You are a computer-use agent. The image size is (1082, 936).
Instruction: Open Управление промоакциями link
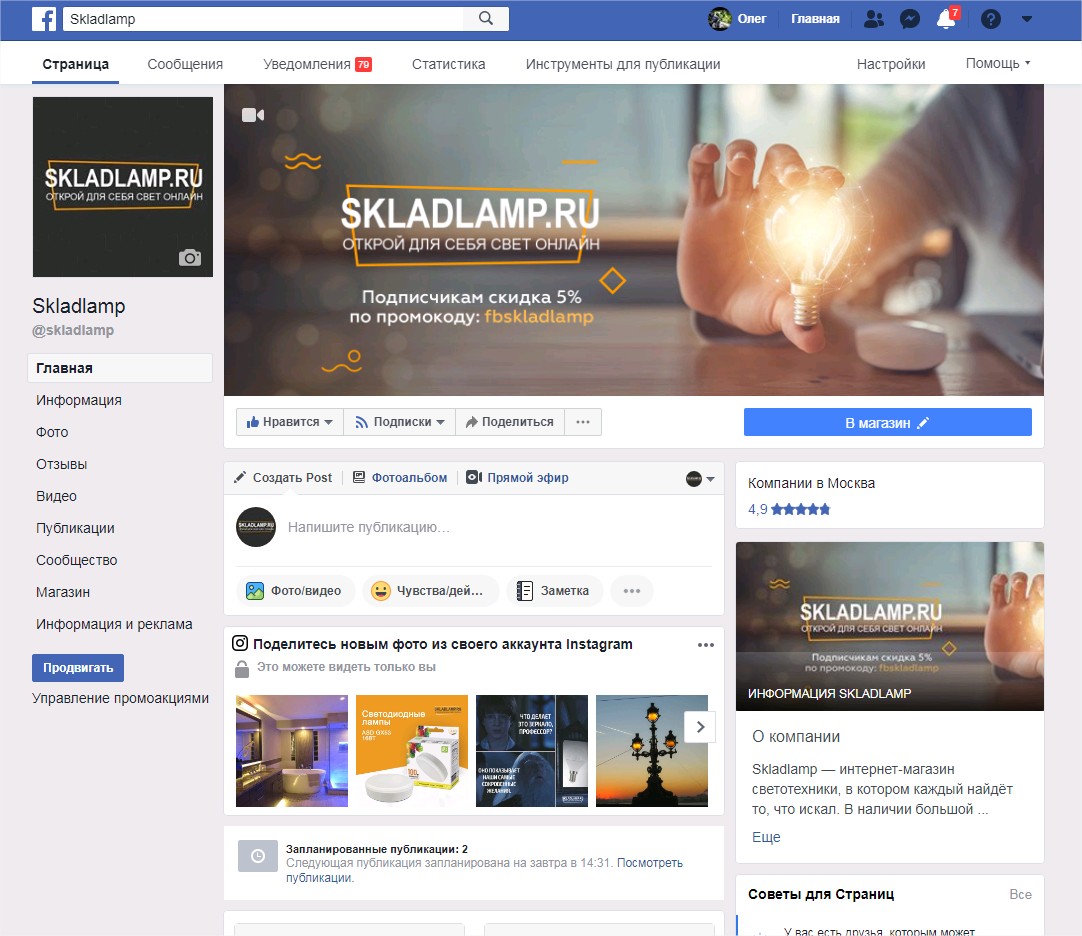[x=120, y=699]
